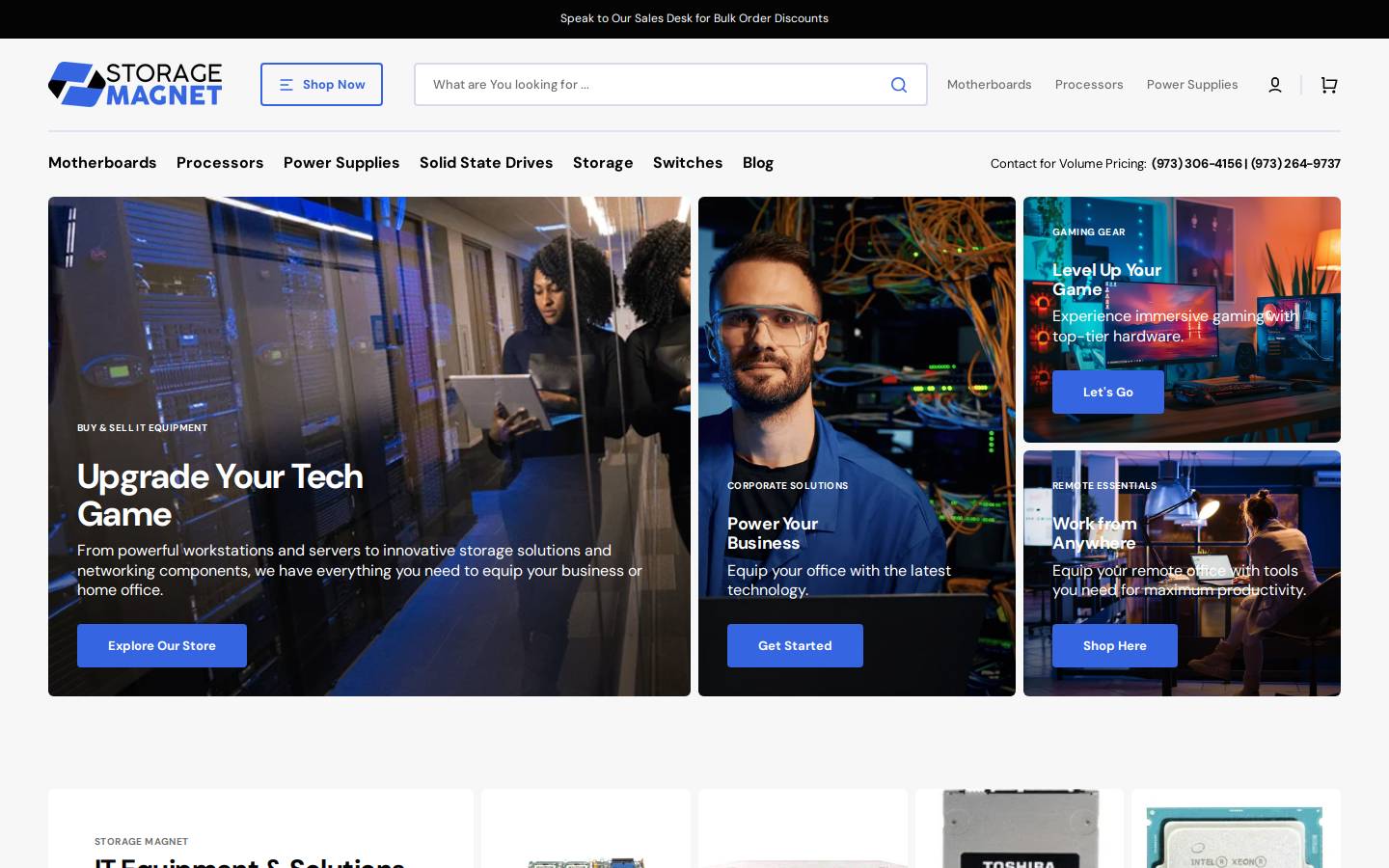Select Power Supplies in main navigation
The height and width of the screenshot is (868, 1389).
click(341, 163)
